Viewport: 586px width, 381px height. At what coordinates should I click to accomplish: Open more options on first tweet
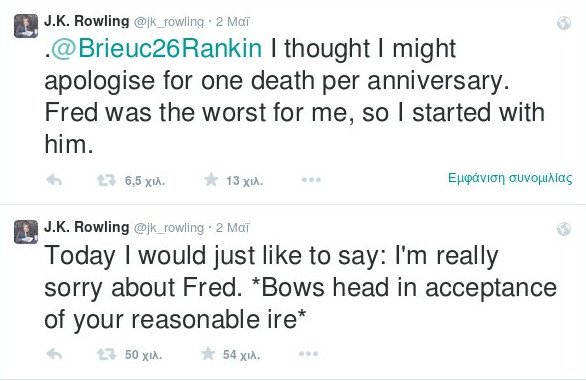click(311, 180)
